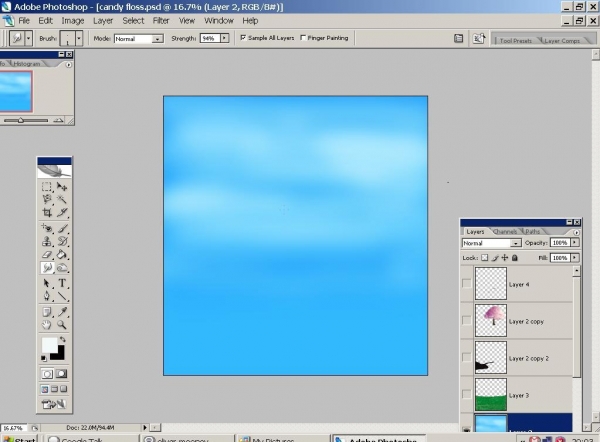Toggle visibility of Layer 3
Image resolution: width=600 pixels, height=442 pixels.
(x=466, y=394)
